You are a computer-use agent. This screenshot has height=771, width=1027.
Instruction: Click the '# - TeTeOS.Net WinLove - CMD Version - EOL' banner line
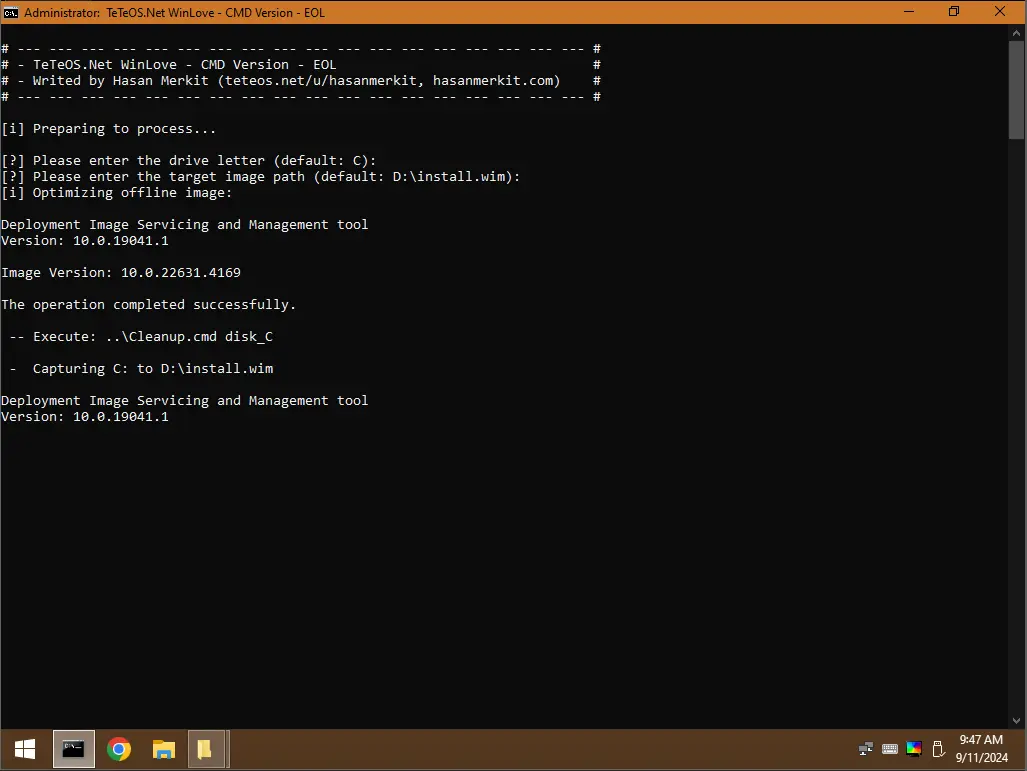tap(301, 65)
